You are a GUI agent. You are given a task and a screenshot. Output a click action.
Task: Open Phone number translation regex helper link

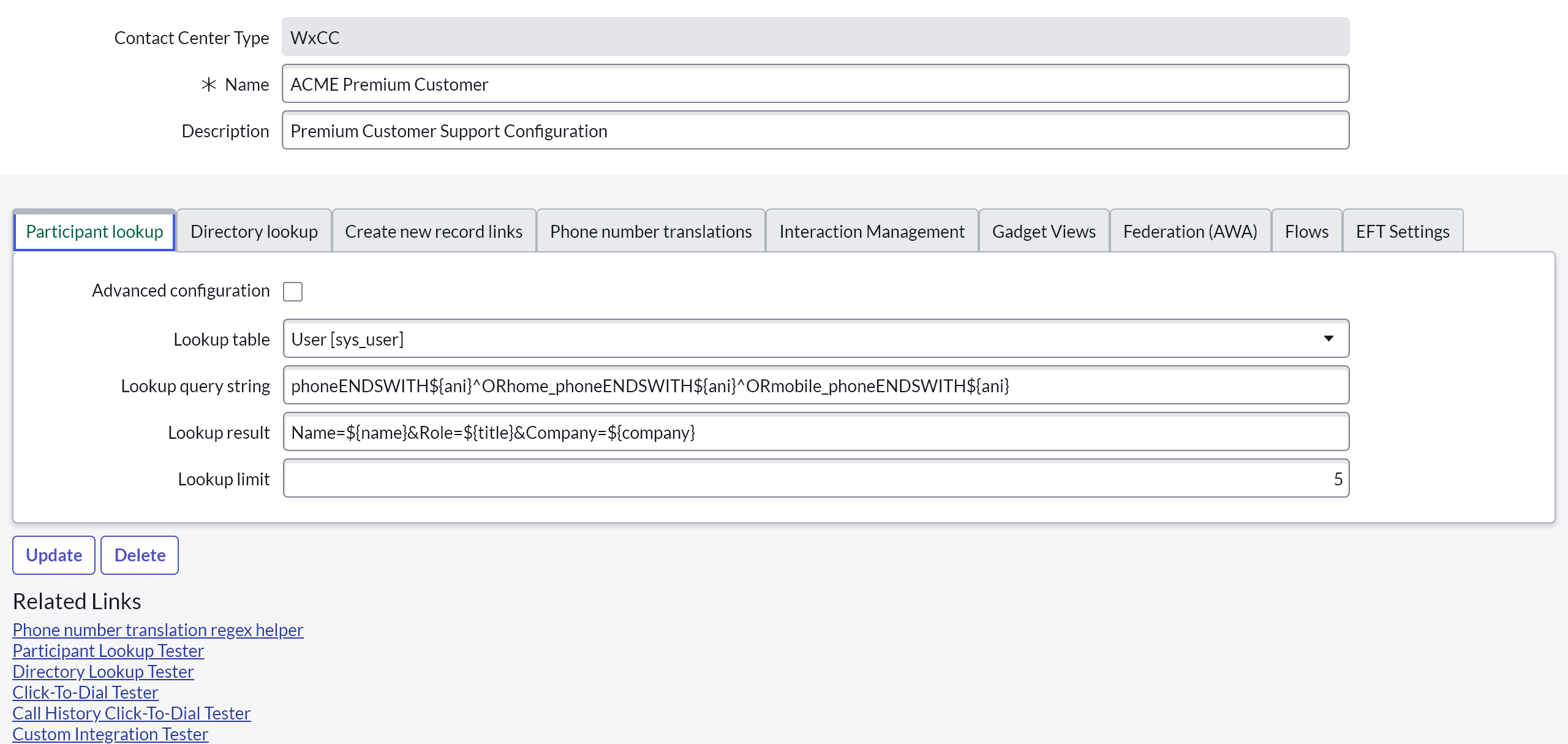point(157,630)
